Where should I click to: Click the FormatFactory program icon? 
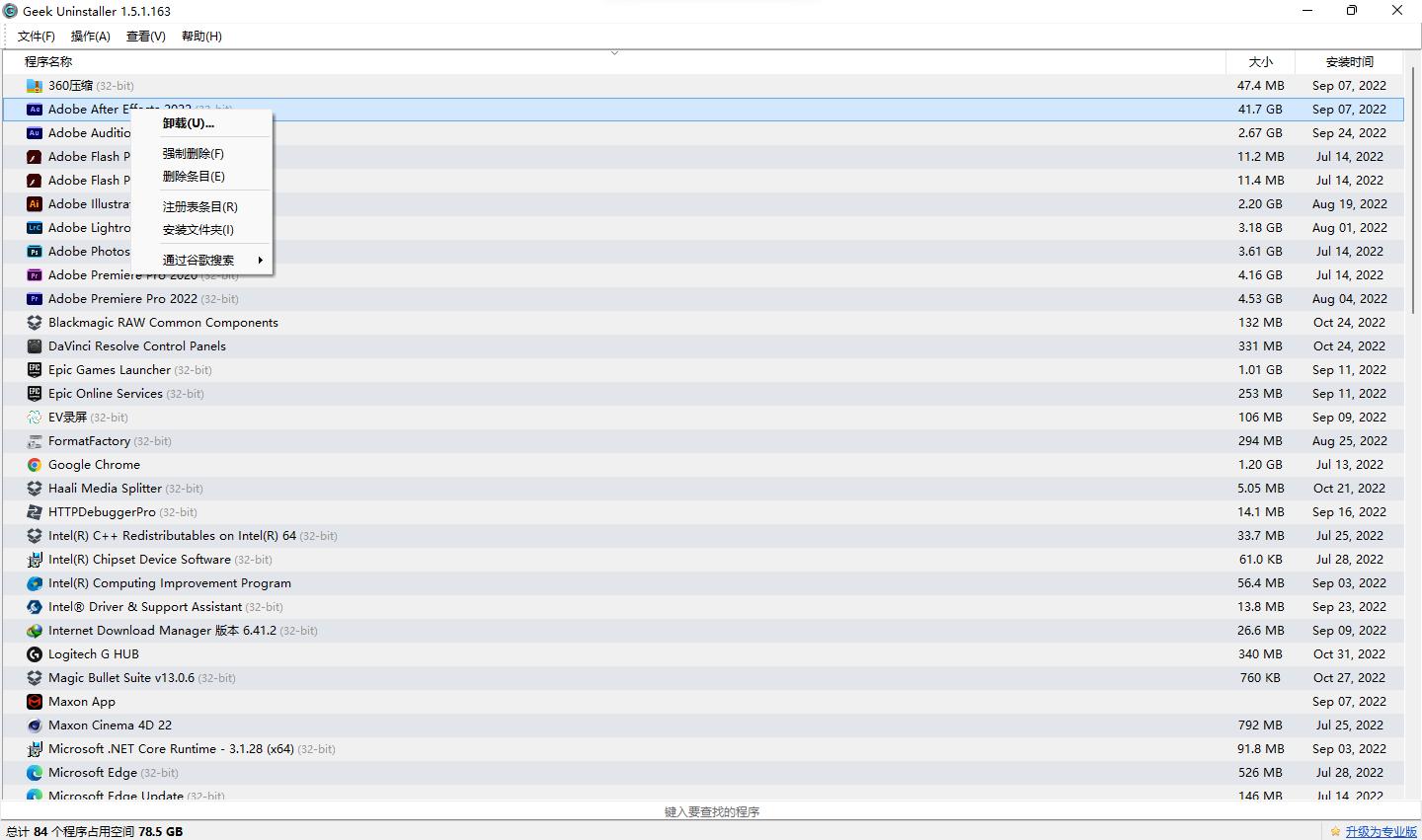(35, 441)
